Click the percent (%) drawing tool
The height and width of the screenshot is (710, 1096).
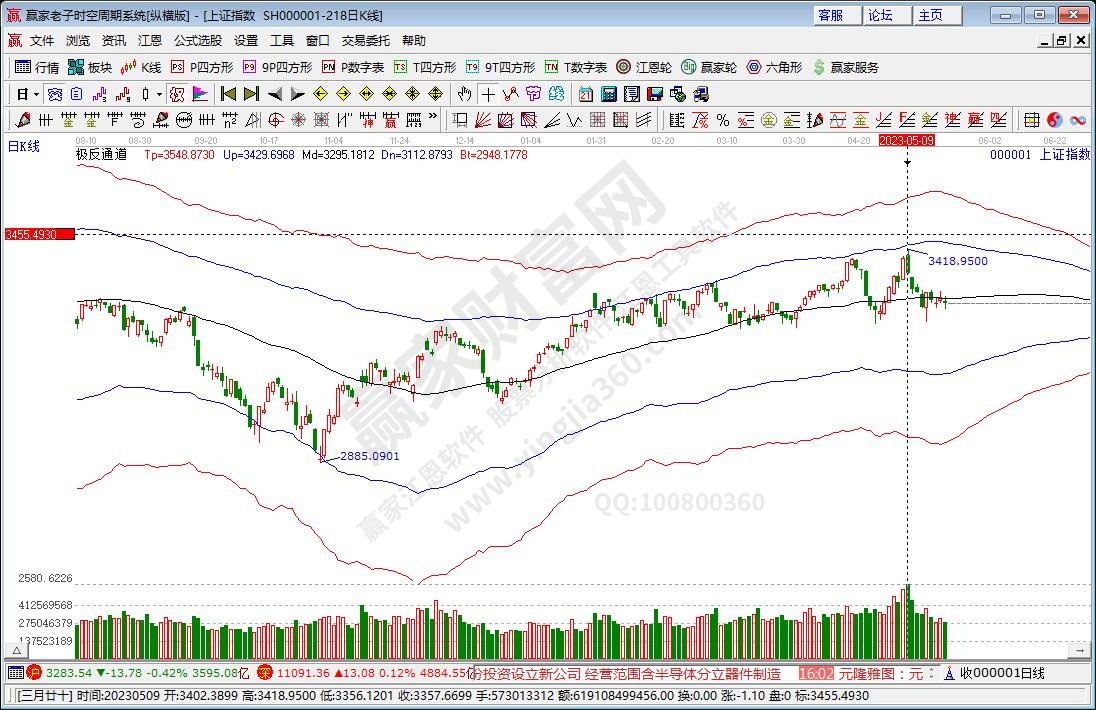(x=722, y=120)
